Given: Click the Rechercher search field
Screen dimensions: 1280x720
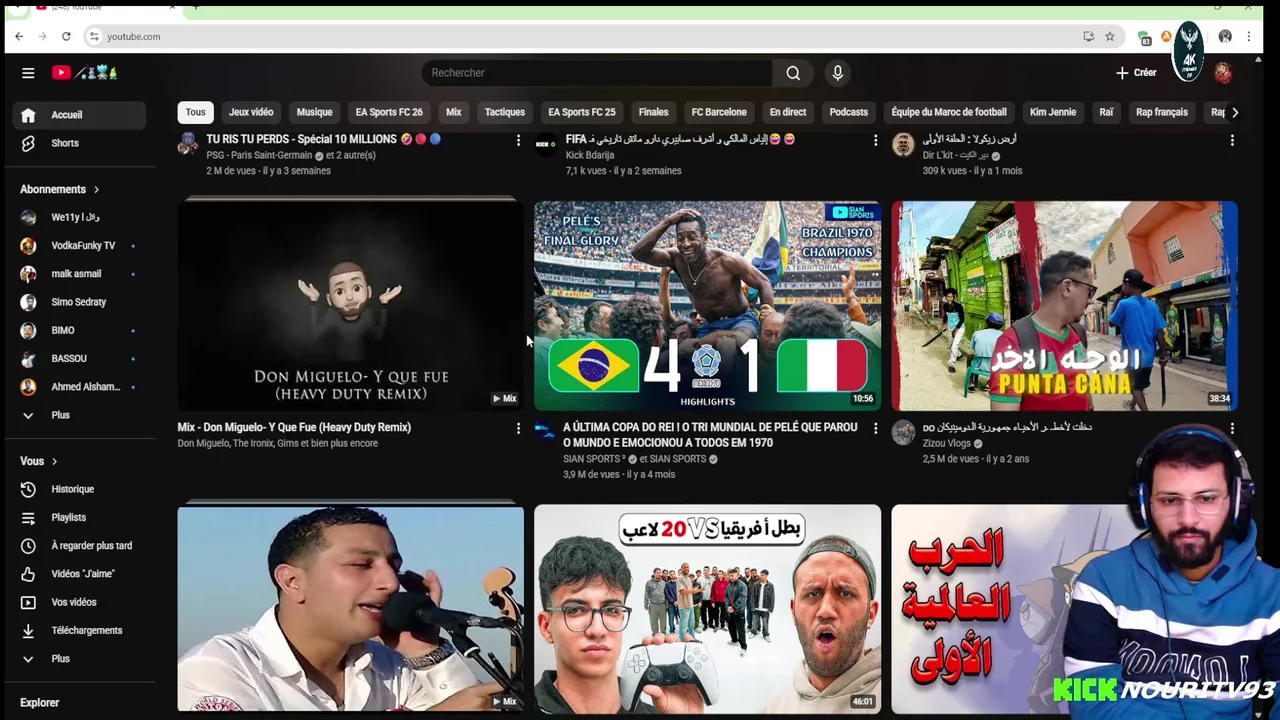Looking at the screenshot, I should pos(597,73).
